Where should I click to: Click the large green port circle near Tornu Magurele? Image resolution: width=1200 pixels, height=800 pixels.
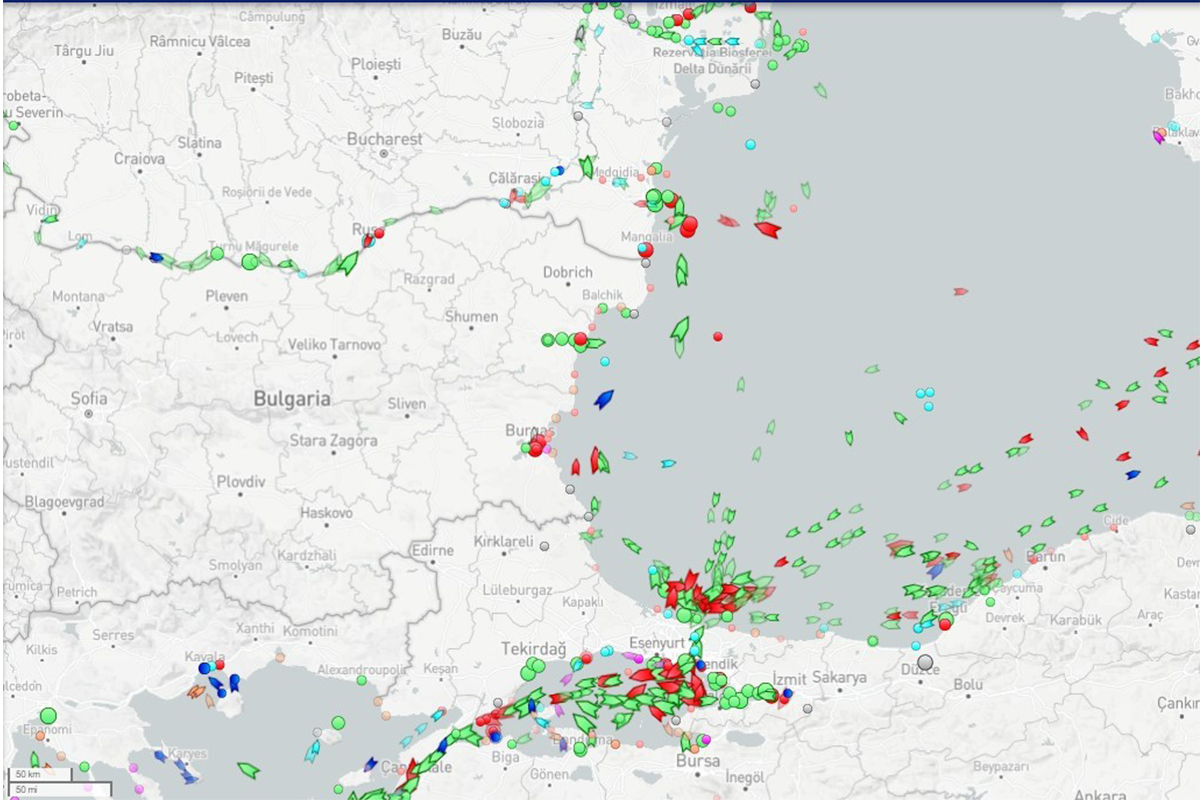[248, 262]
